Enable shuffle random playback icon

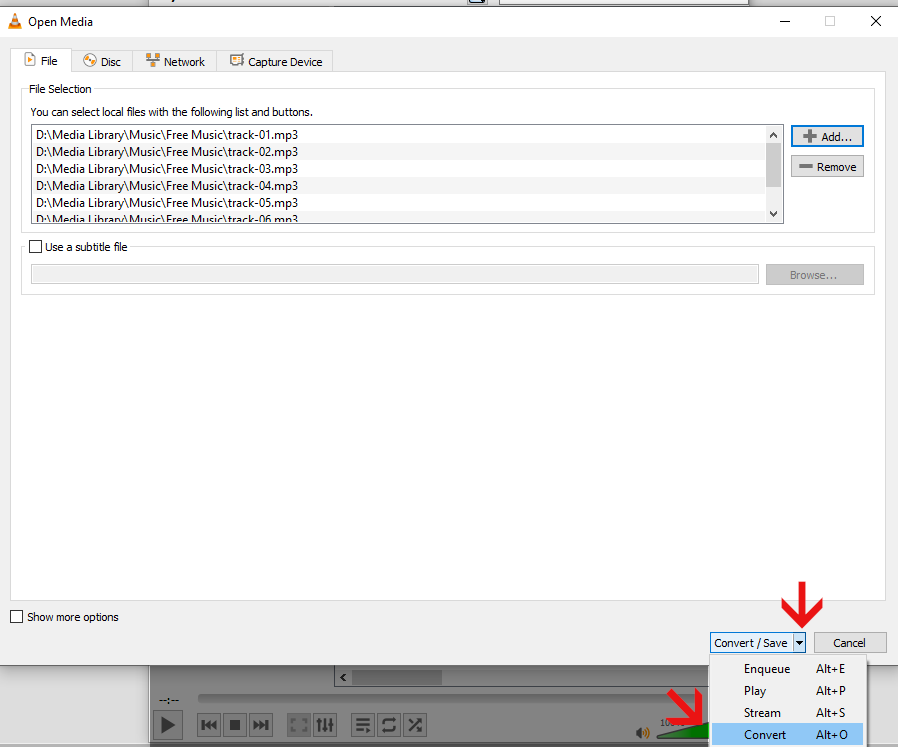pyautogui.click(x=414, y=724)
